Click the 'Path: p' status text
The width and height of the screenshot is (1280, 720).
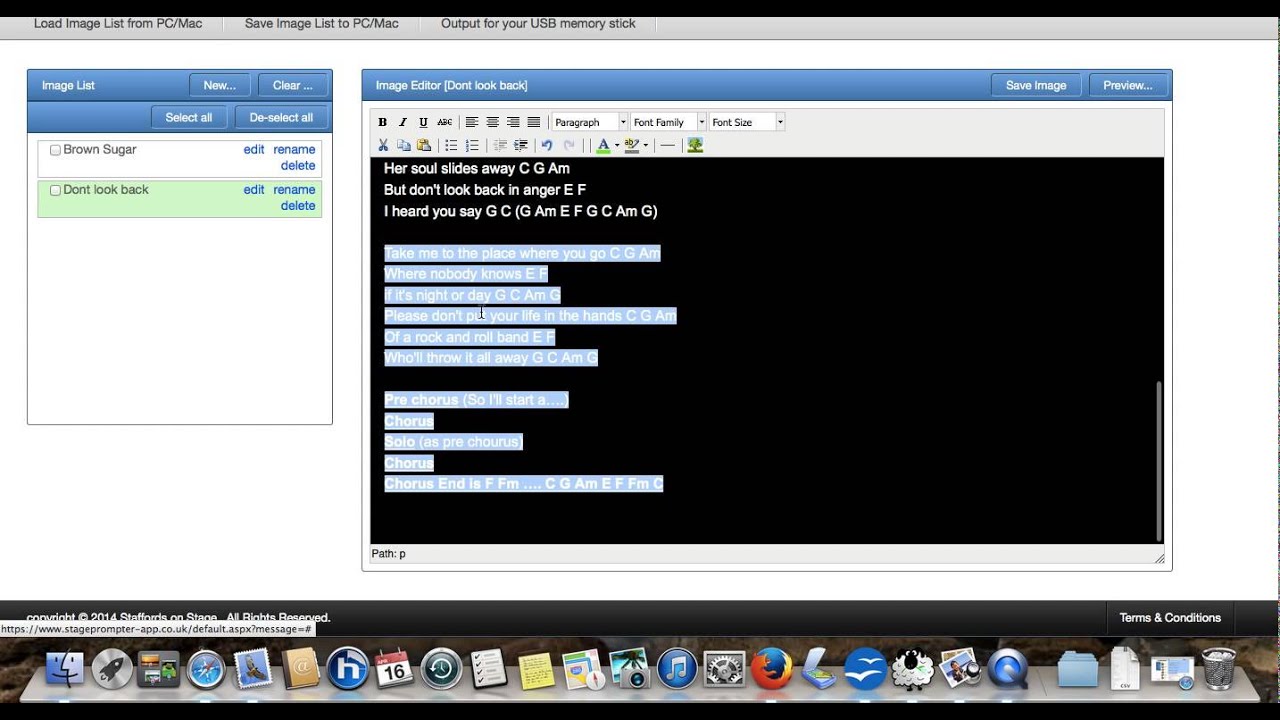389,553
